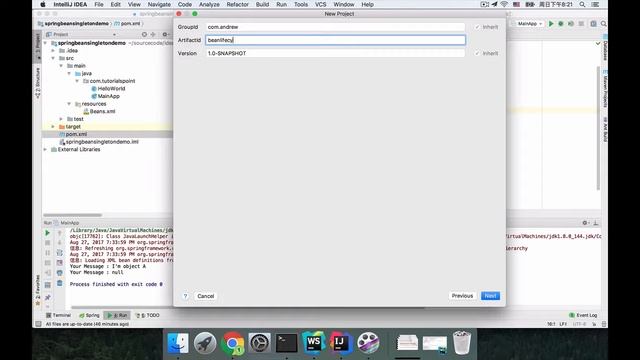Collapse the main folder arrow
This screenshot has height=360, width=640.
click(61, 66)
